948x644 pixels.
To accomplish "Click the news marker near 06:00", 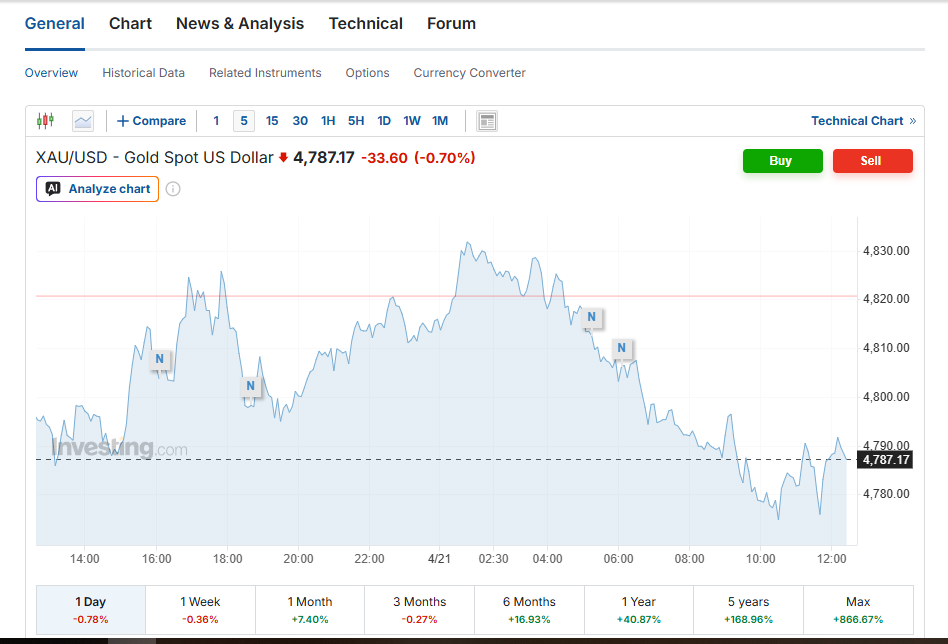I will point(621,349).
